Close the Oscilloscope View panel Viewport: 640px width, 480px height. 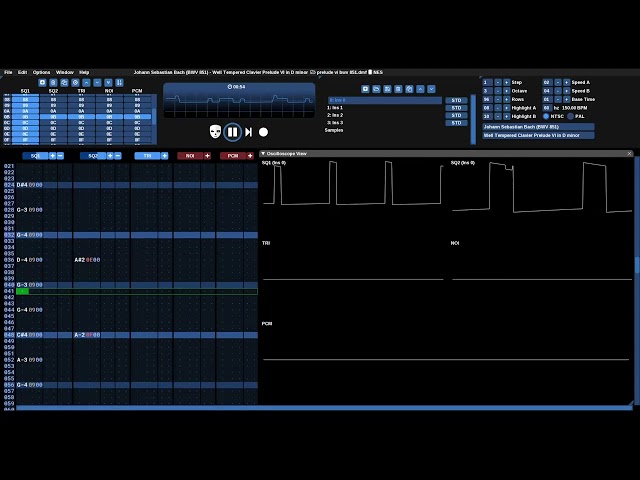click(x=630, y=153)
